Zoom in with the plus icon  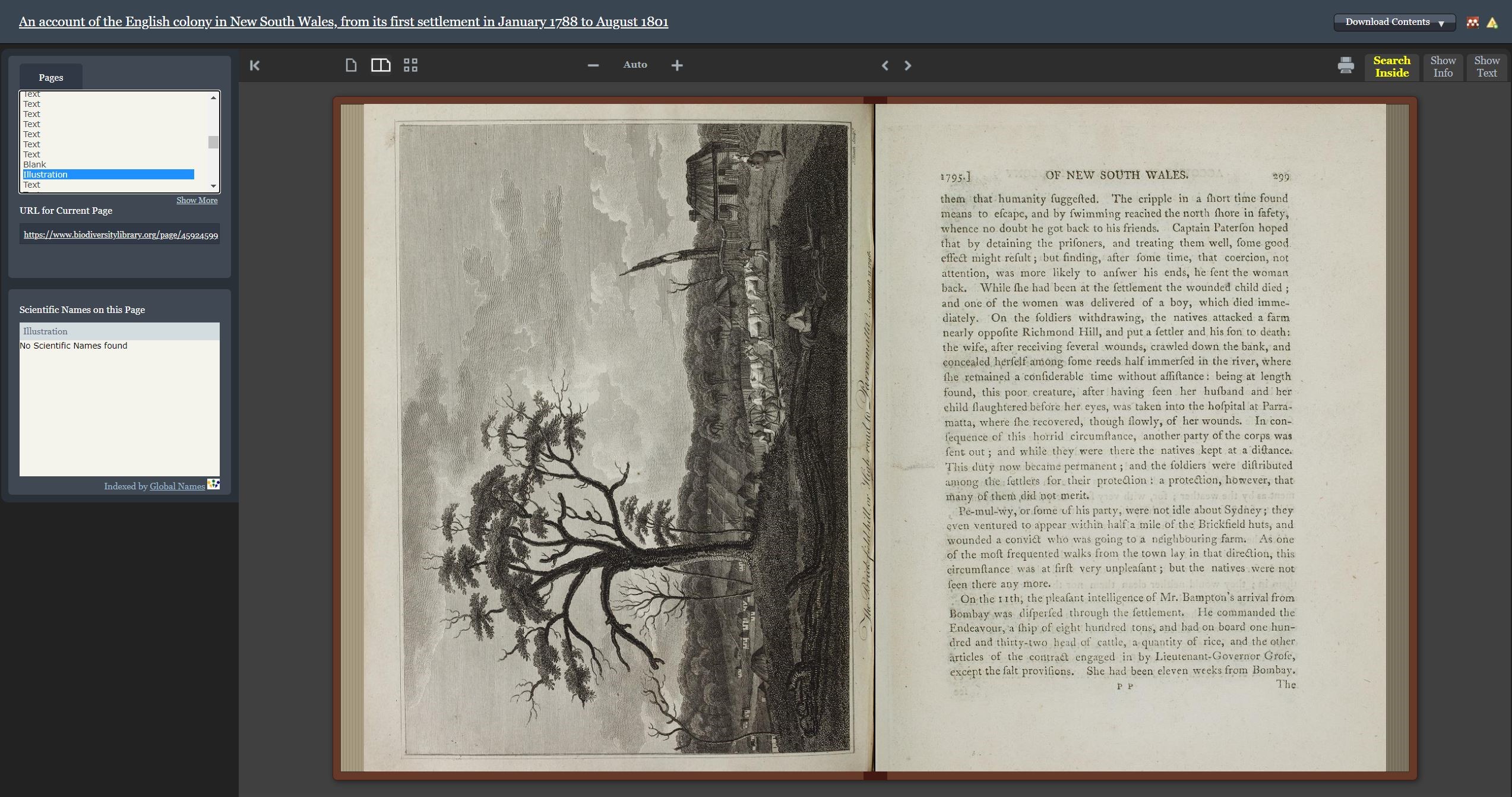[677, 65]
